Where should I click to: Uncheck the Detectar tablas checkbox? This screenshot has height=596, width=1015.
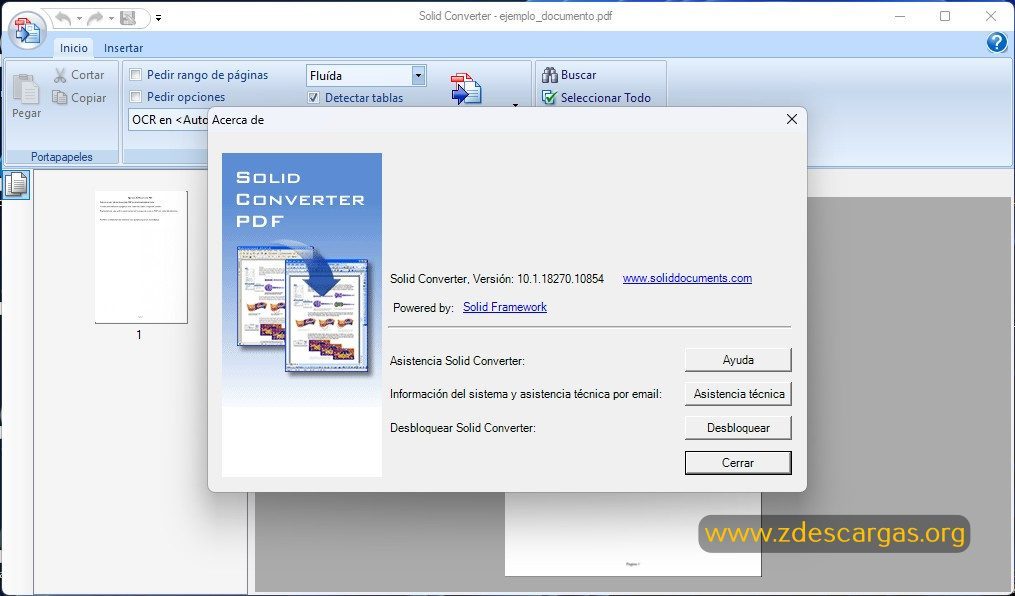coord(313,98)
